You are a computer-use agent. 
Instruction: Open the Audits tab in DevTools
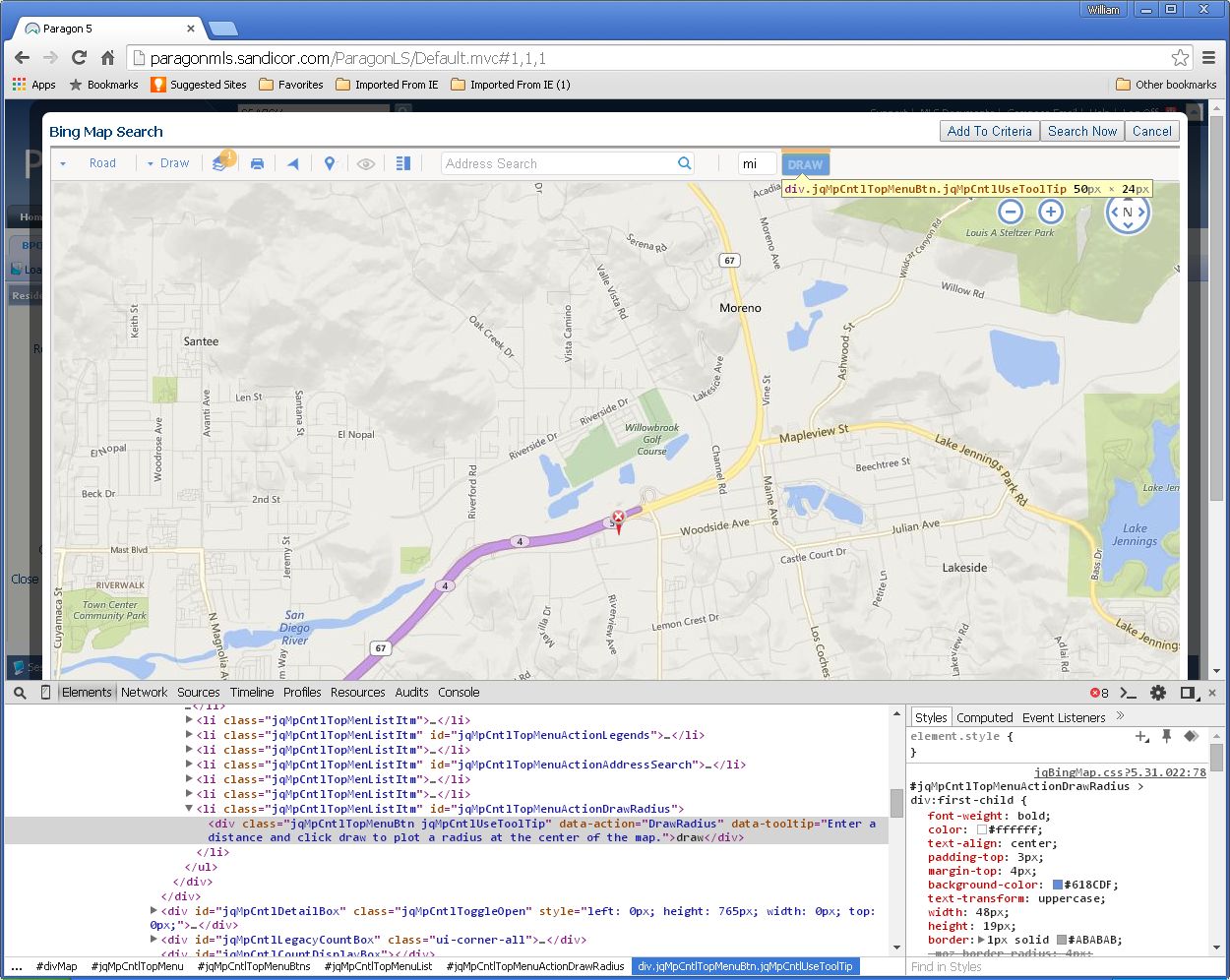coord(411,693)
